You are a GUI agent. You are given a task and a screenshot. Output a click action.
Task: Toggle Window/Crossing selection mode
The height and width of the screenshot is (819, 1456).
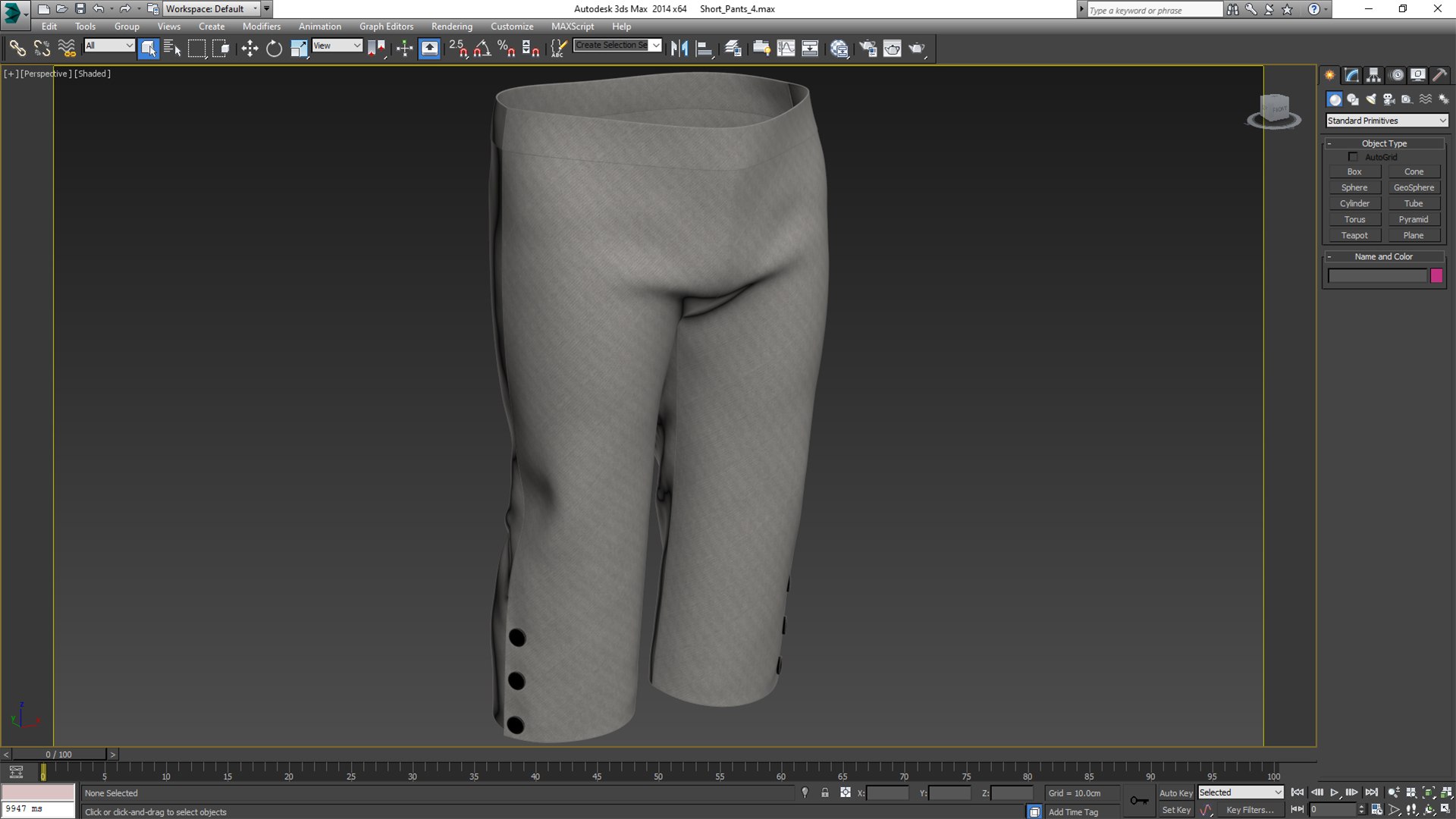point(221,49)
